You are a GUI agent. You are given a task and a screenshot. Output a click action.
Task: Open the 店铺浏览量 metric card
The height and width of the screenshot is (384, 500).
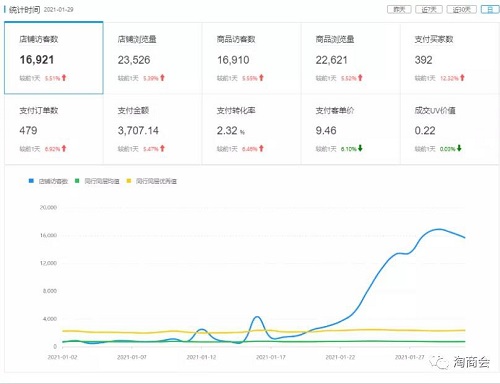point(152,58)
